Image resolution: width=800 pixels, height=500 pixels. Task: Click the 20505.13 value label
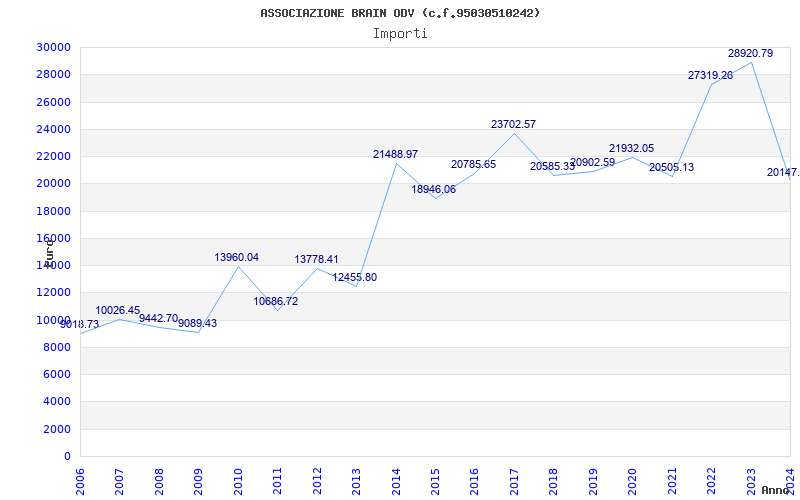[671, 167]
